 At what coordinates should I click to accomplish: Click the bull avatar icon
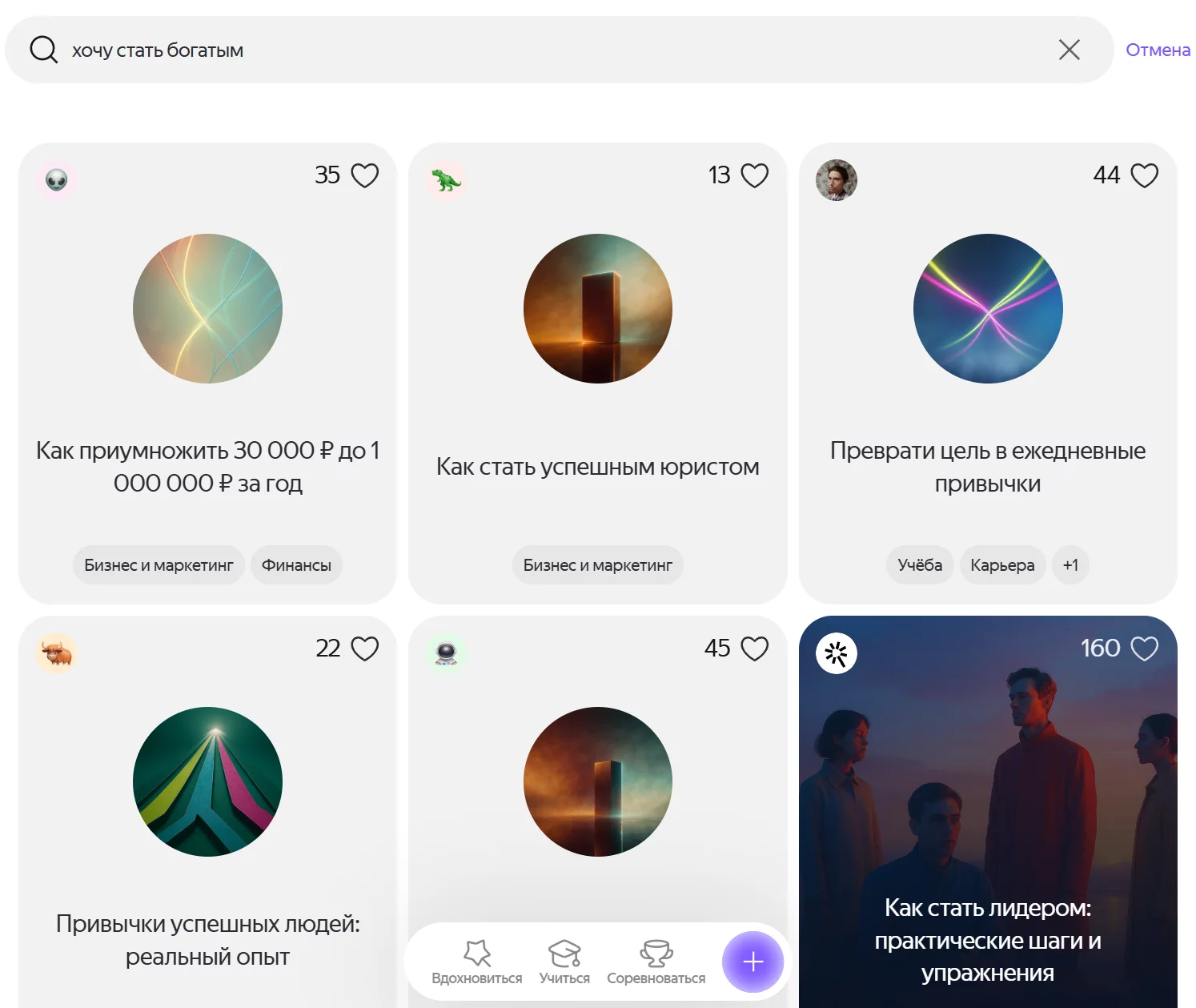pyautogui.click(x=57, y=653)
